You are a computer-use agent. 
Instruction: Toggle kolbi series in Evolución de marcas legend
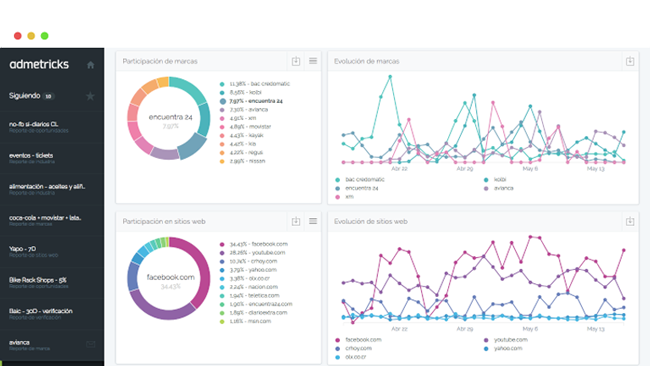pos(495,179)
